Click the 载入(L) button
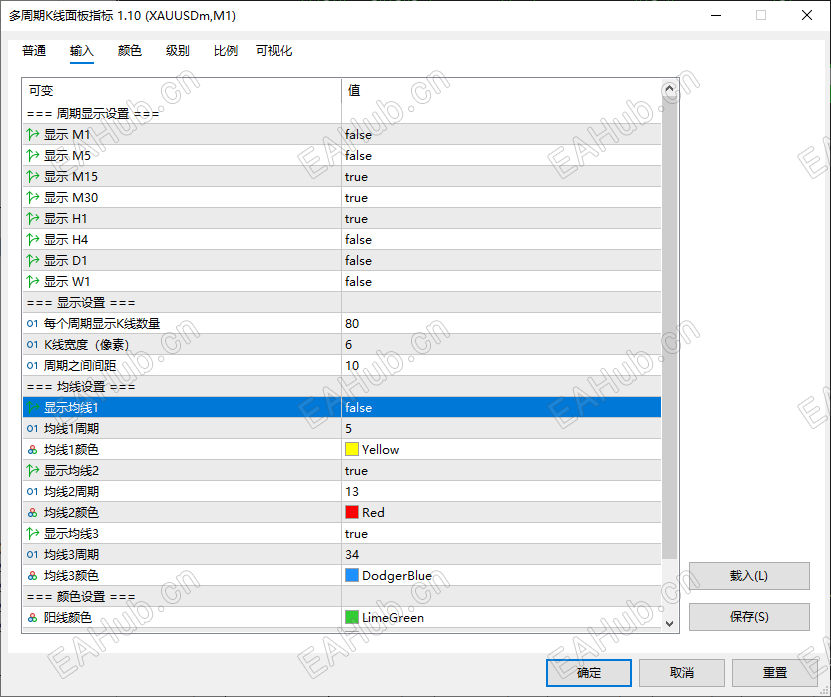This screenshot has height=697, width=831. (749, 576)
